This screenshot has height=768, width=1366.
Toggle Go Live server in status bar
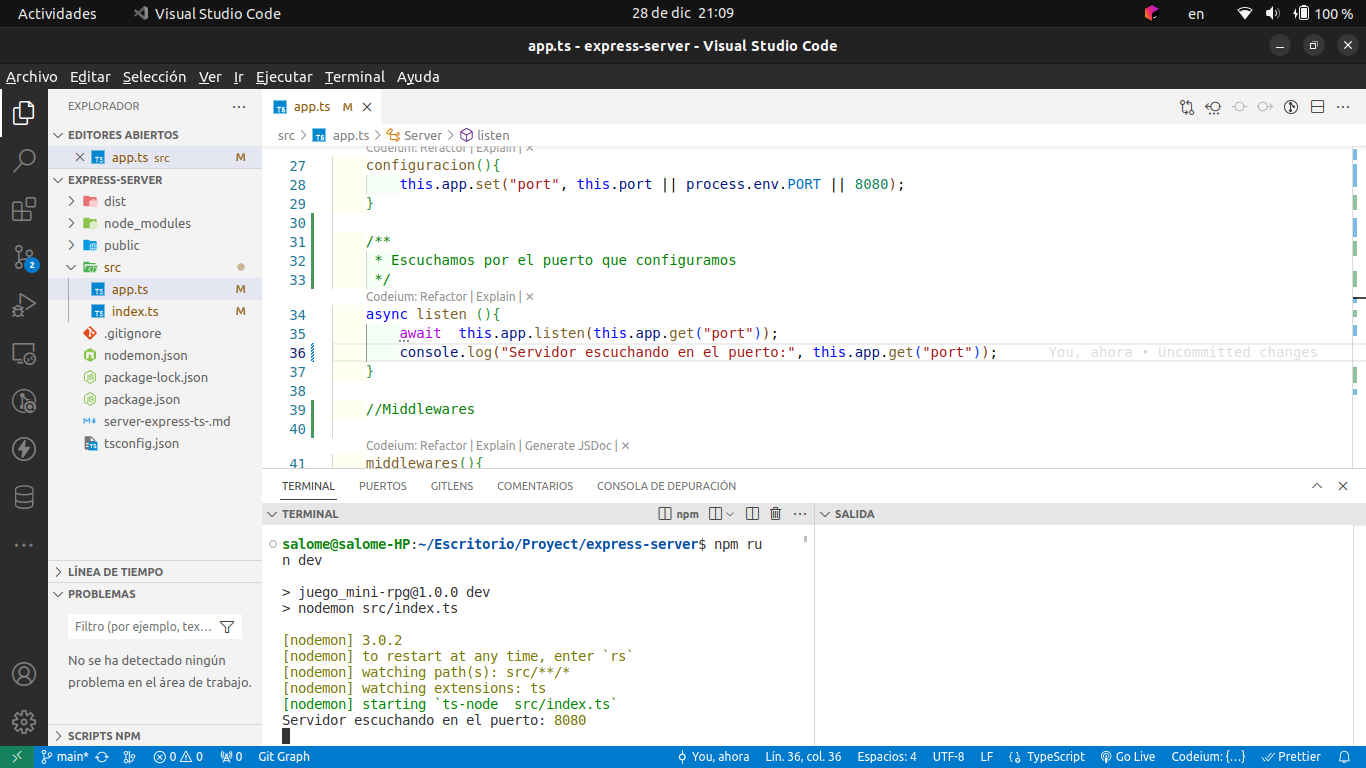[1128, 757]
